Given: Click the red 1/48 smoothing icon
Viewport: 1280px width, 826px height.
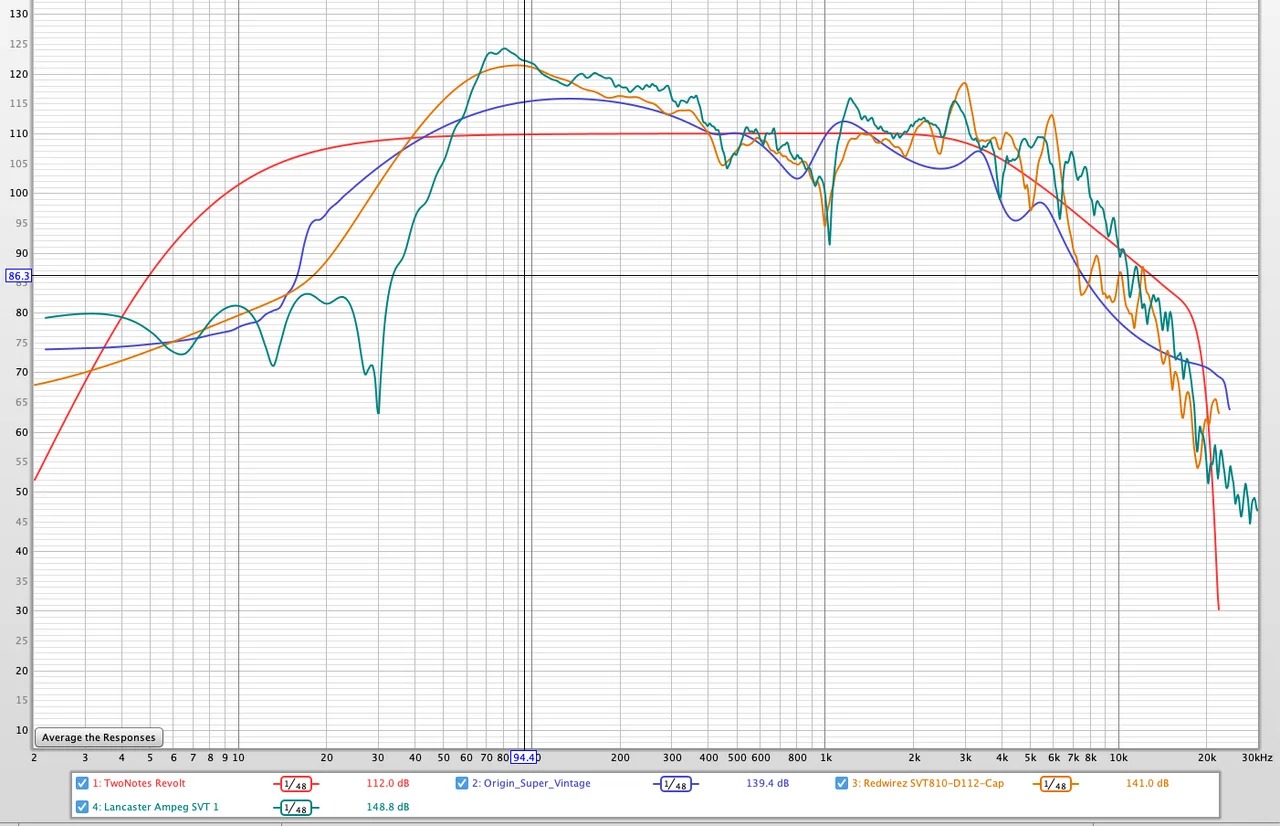Looking at the screenshot, I should coord(295,784).
